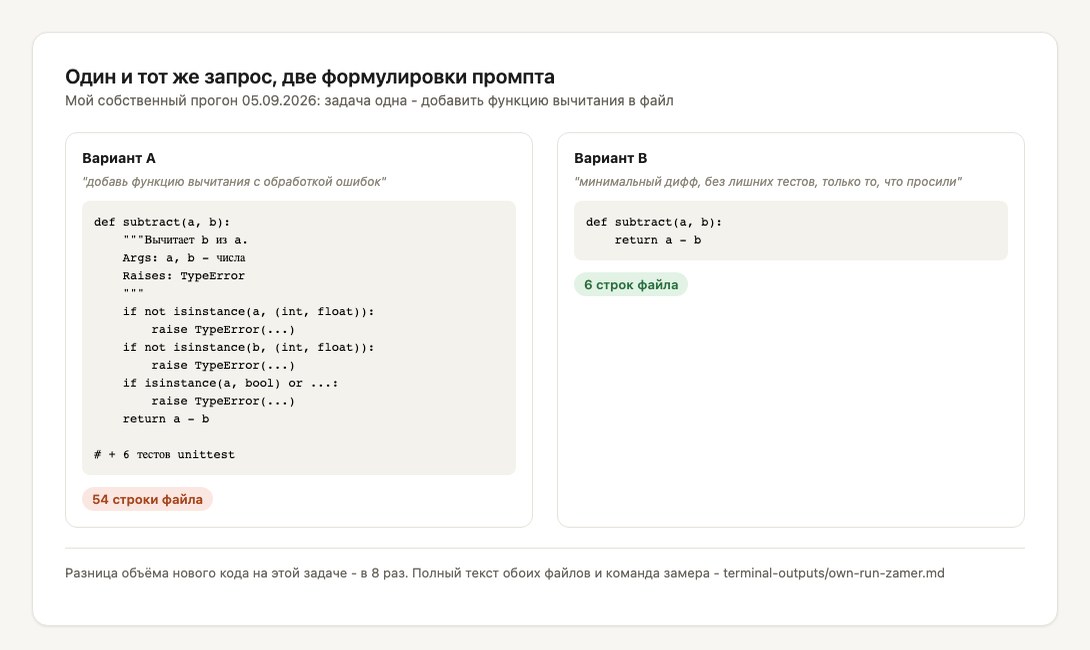
Task: Click the "6 строк файла" badge
Action: pyautogui.click(x=631, y=284)
